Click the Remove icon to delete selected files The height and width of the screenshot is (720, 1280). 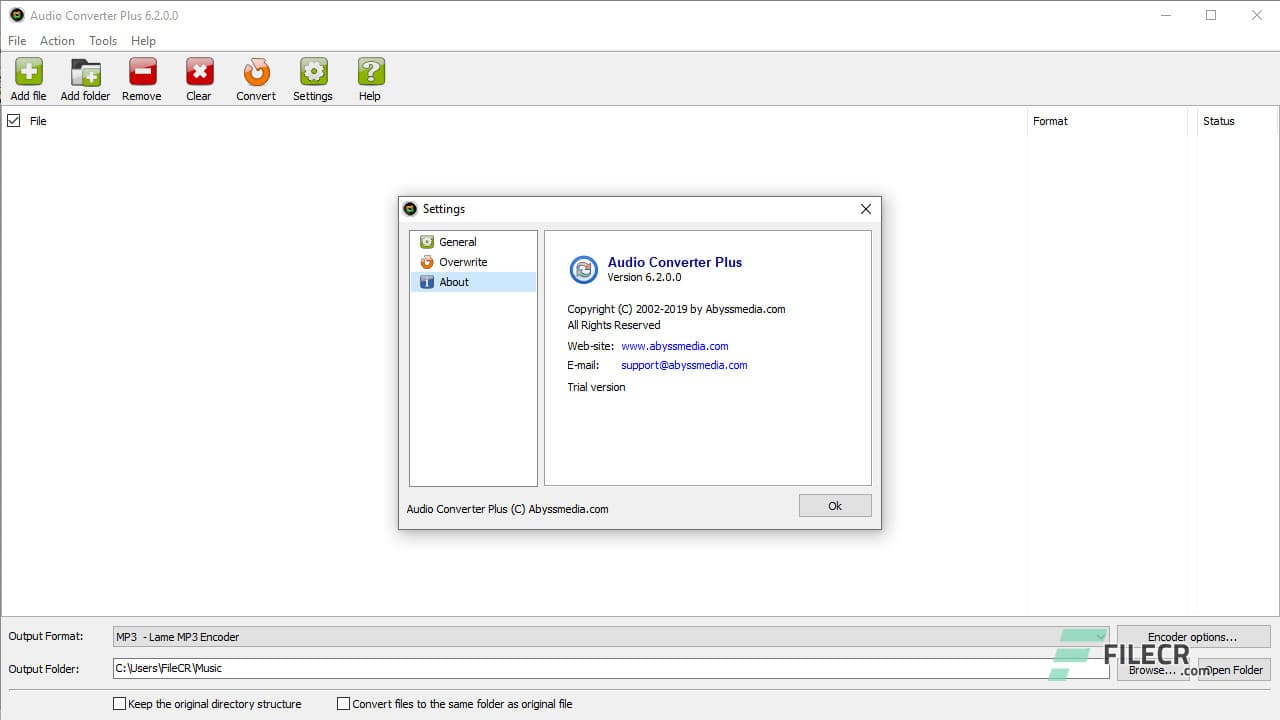pos(141,75)
